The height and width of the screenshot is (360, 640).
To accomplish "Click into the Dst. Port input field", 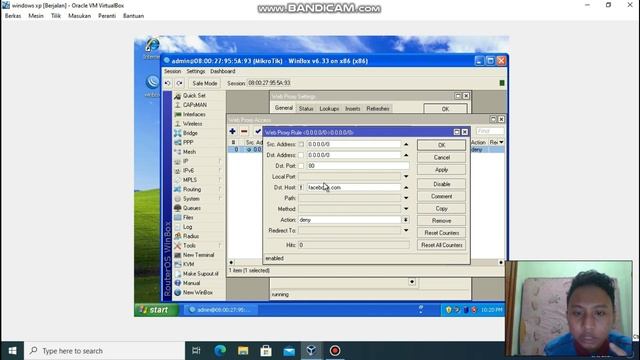I will click(x=358, y=166).
